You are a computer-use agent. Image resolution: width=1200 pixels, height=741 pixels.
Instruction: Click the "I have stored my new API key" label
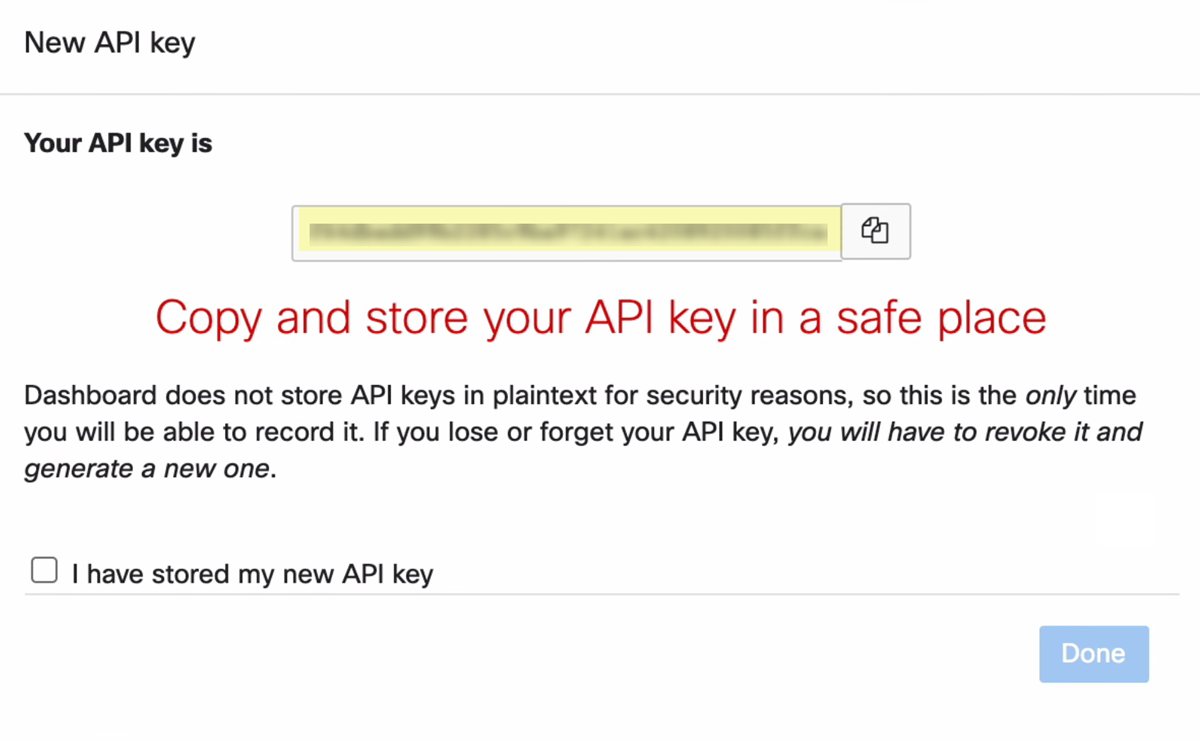(x=252, y=574)
